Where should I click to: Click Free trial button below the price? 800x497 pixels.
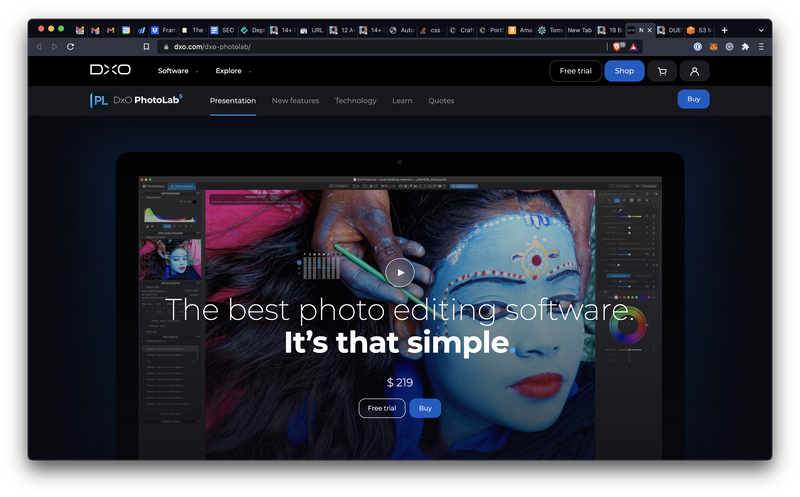click(x=381, y=408)
